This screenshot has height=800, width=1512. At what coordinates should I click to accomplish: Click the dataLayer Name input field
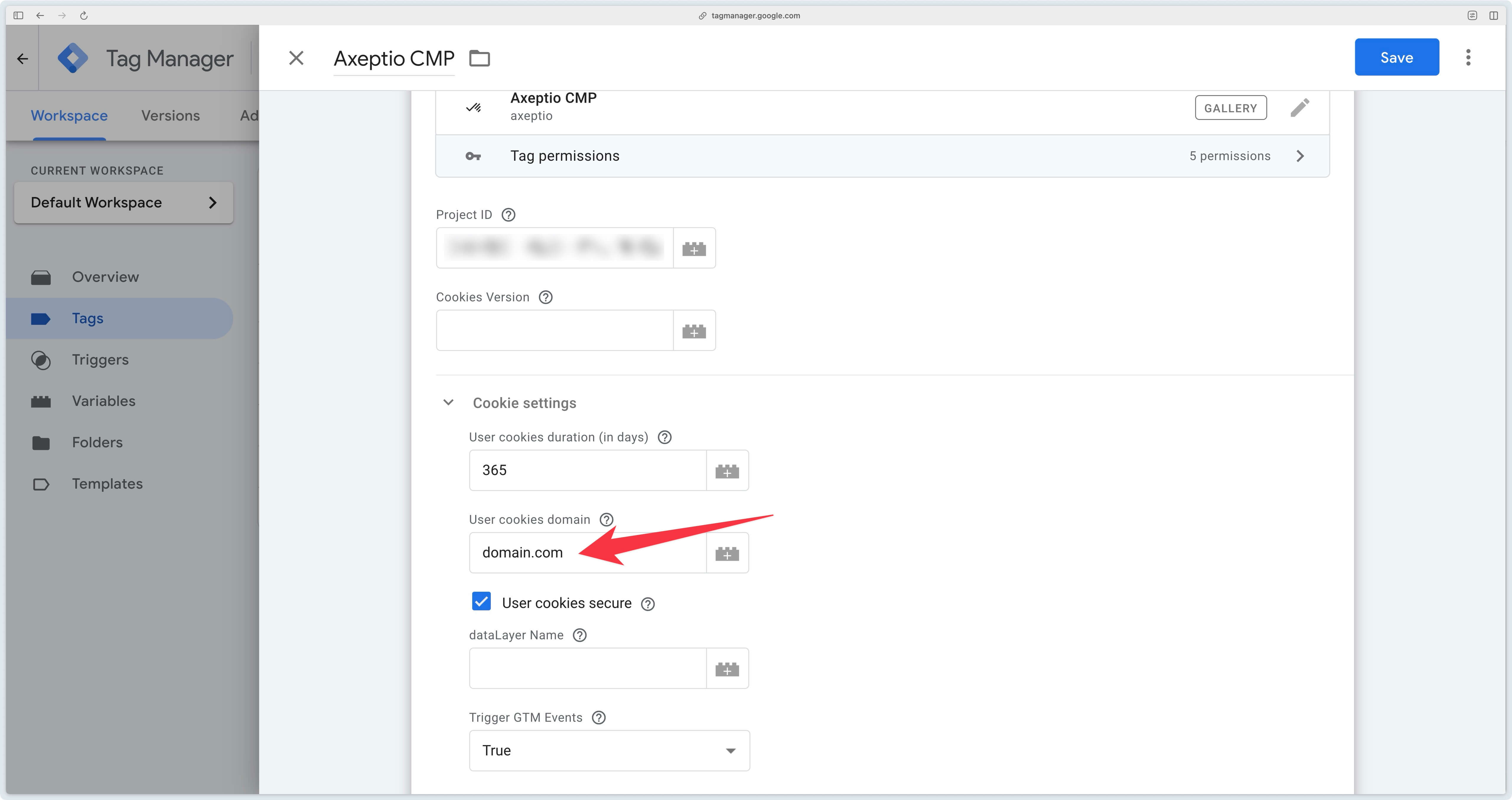588,668
